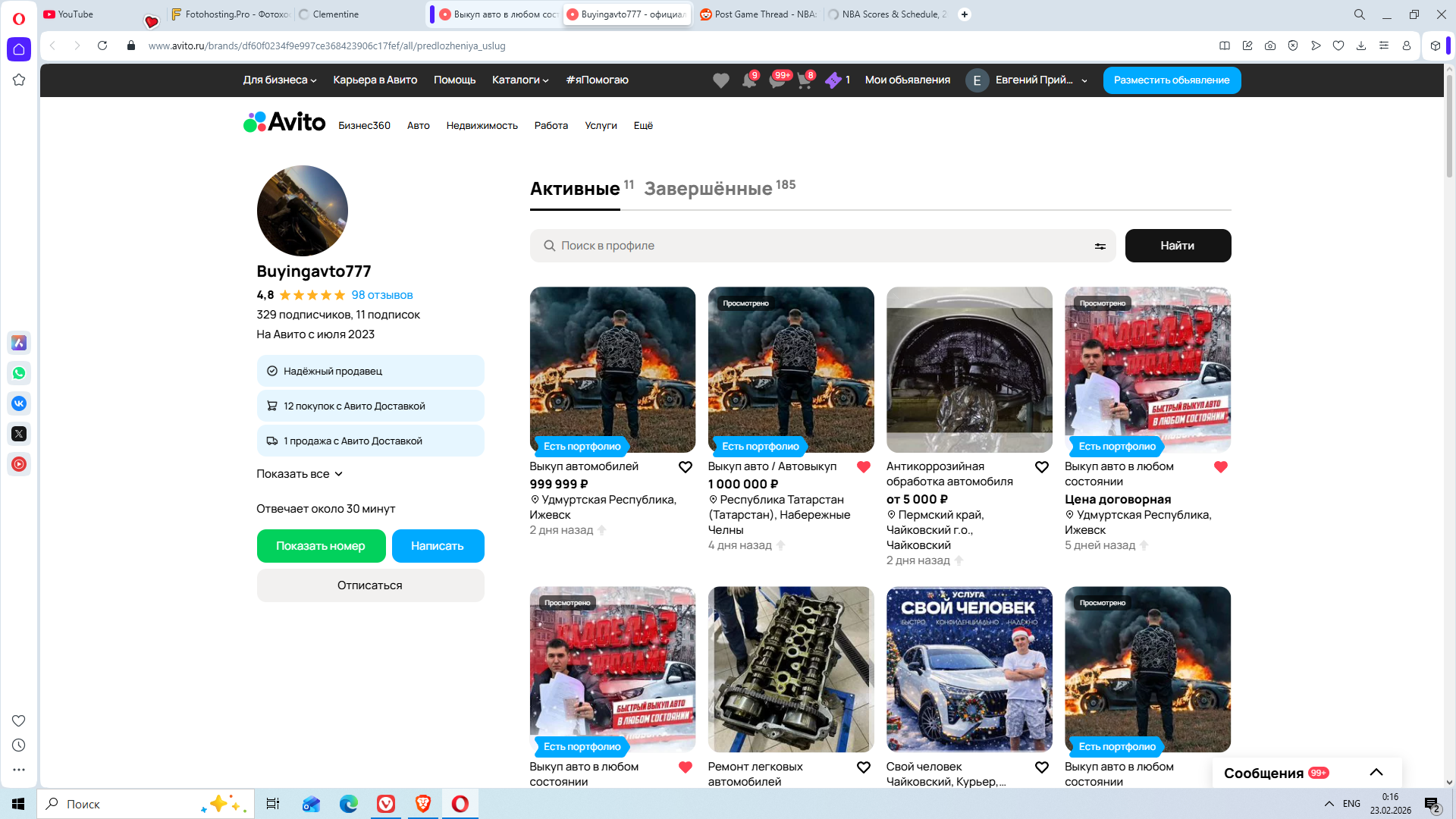This screenshot has width=1456, height=819.
Task: Open VK messenger in Opera sidebar
Action: [19, 403]
